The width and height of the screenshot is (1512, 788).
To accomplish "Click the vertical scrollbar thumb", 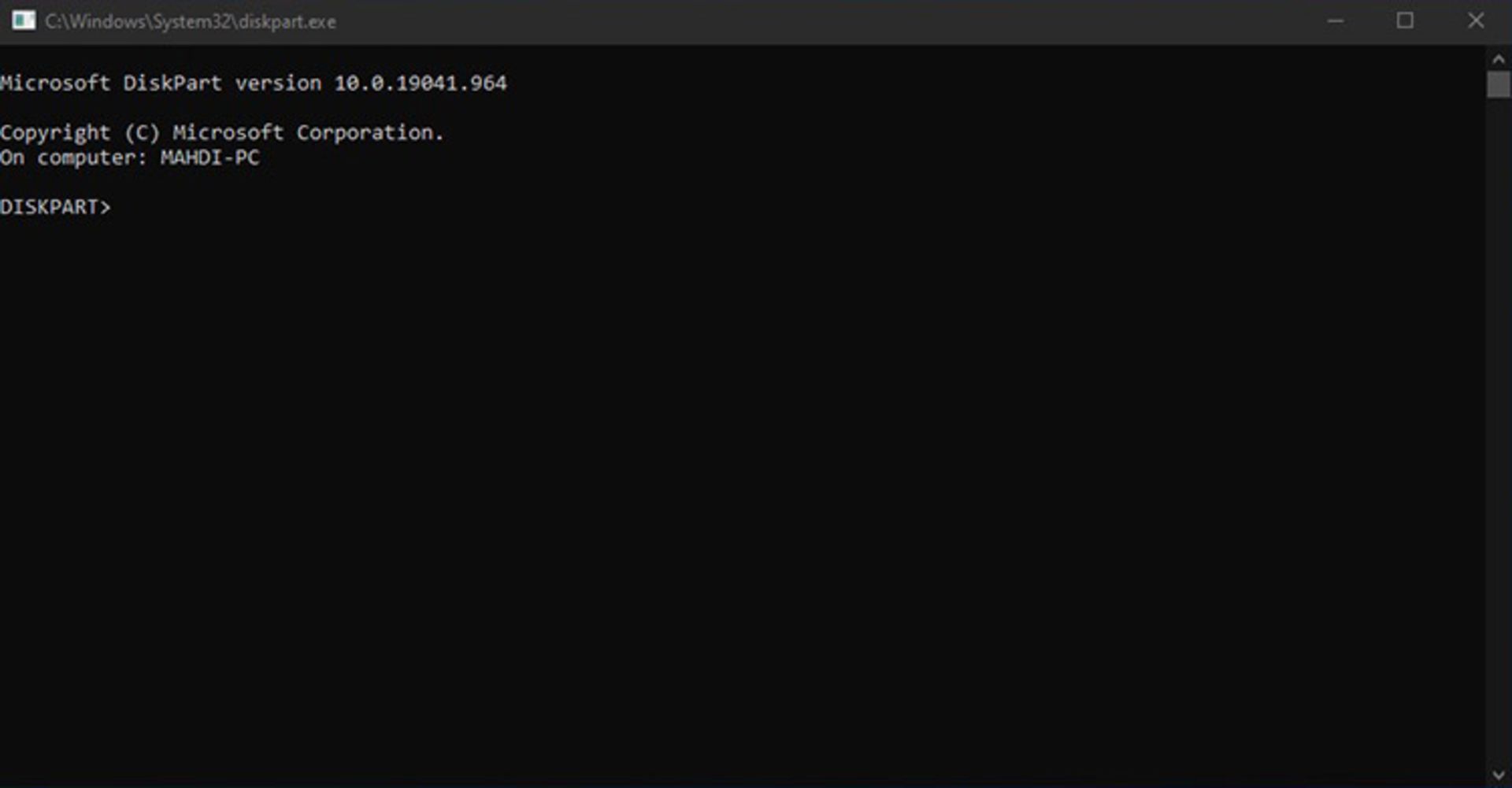I will [x=1498, y=84].
